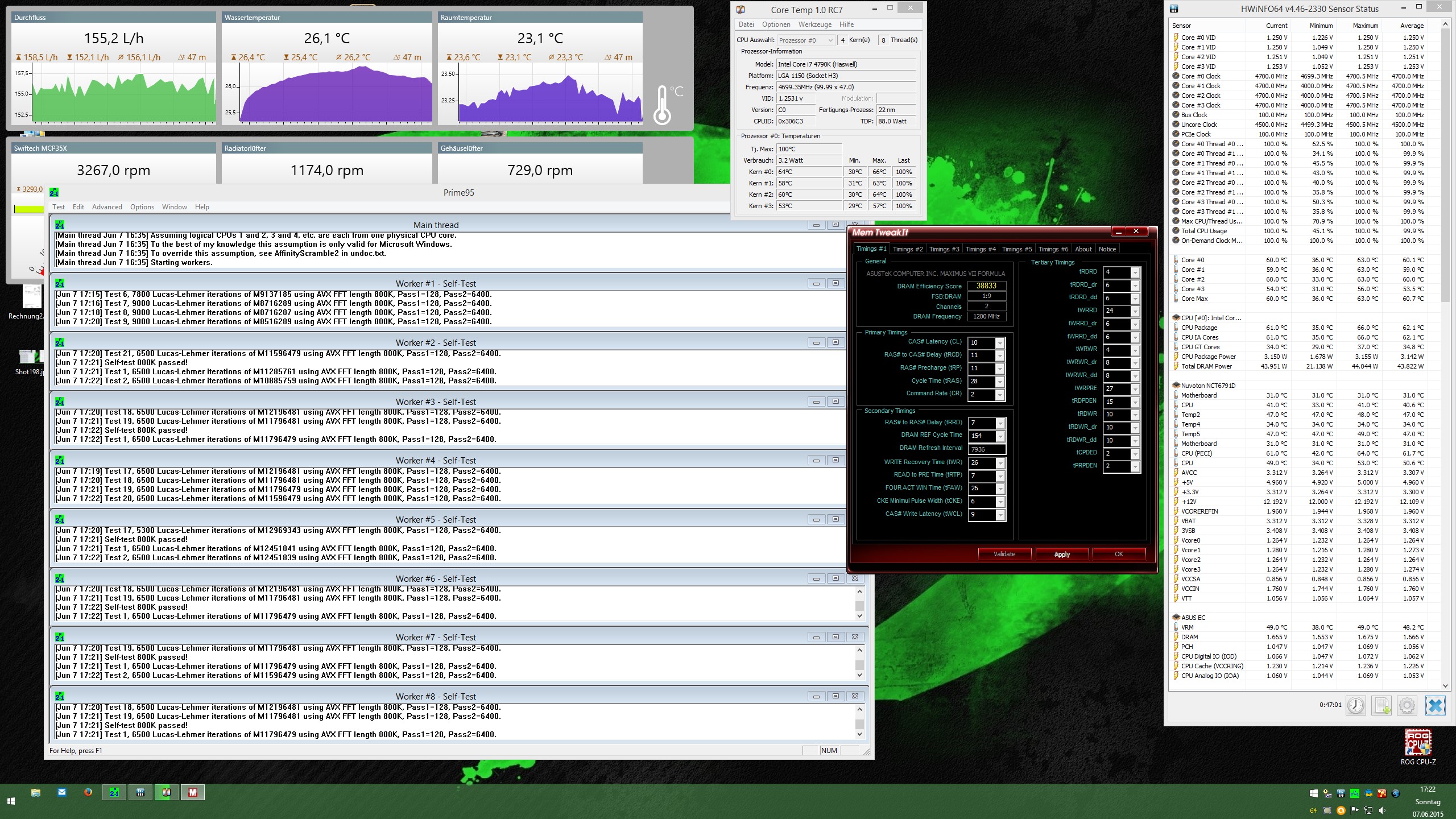Click the HWiNFO taskbar button
The width and height of the screenshot is (1456, 819).
point(140,792)
